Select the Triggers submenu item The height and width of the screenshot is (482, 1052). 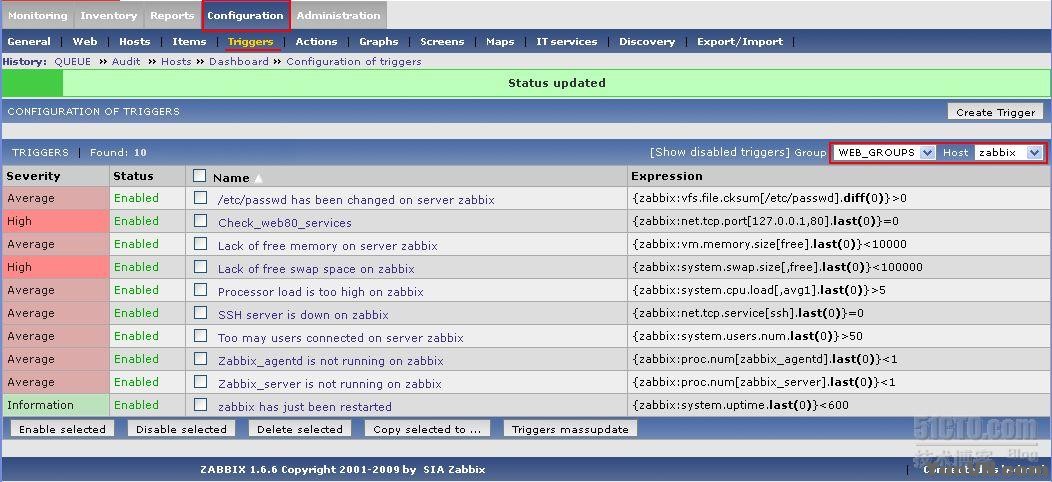250,42
